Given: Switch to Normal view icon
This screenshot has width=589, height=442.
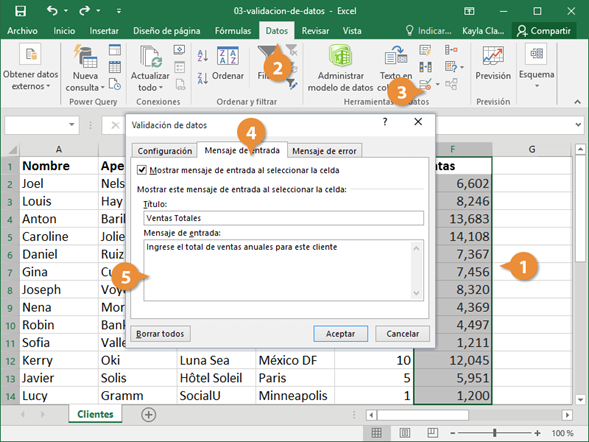Looking at the screenshot, I should coord(377,433).
